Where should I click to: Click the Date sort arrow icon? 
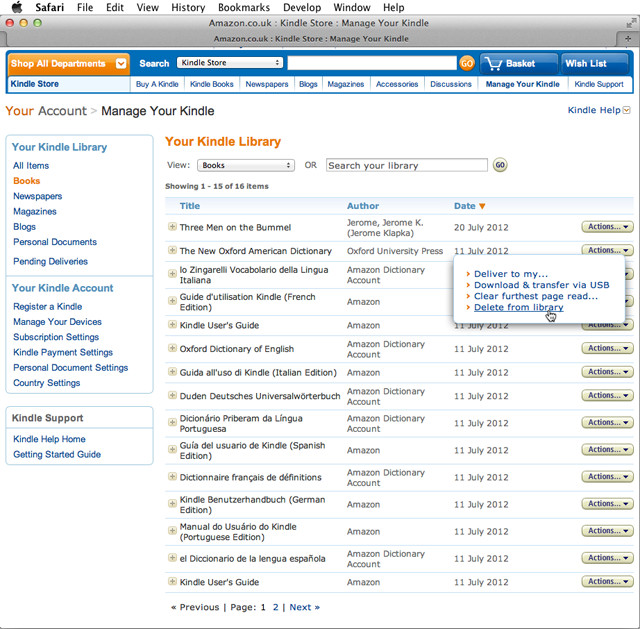point(482,206)
